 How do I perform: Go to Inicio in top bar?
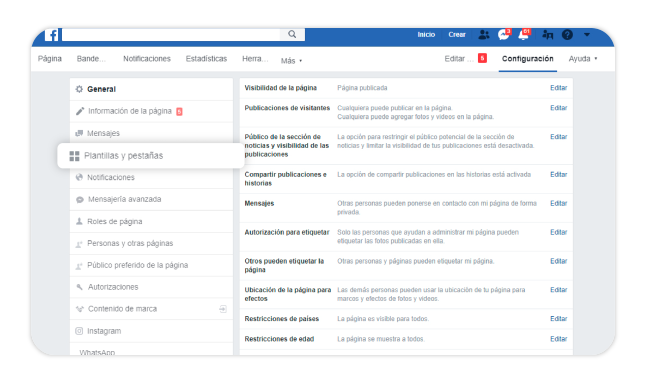[426, 35]
